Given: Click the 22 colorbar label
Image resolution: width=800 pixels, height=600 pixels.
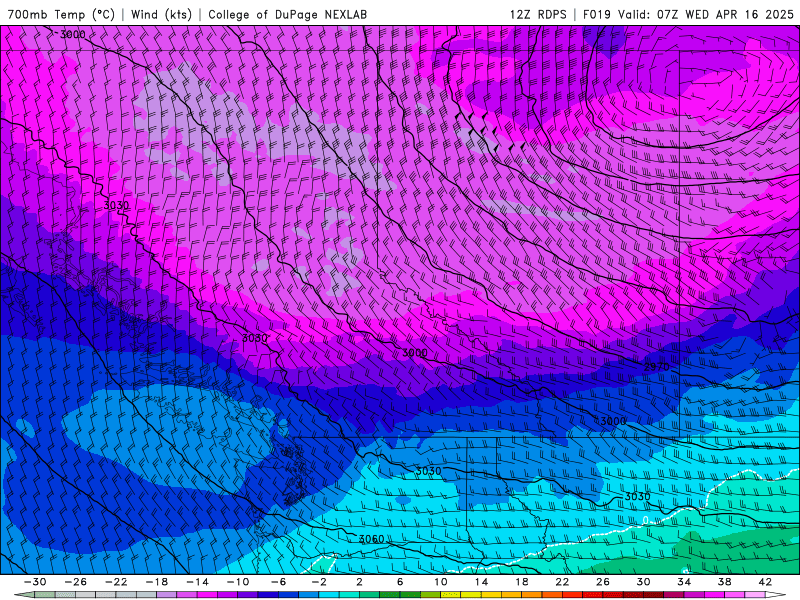Looking at the screenshot, I should click(562, 582).
